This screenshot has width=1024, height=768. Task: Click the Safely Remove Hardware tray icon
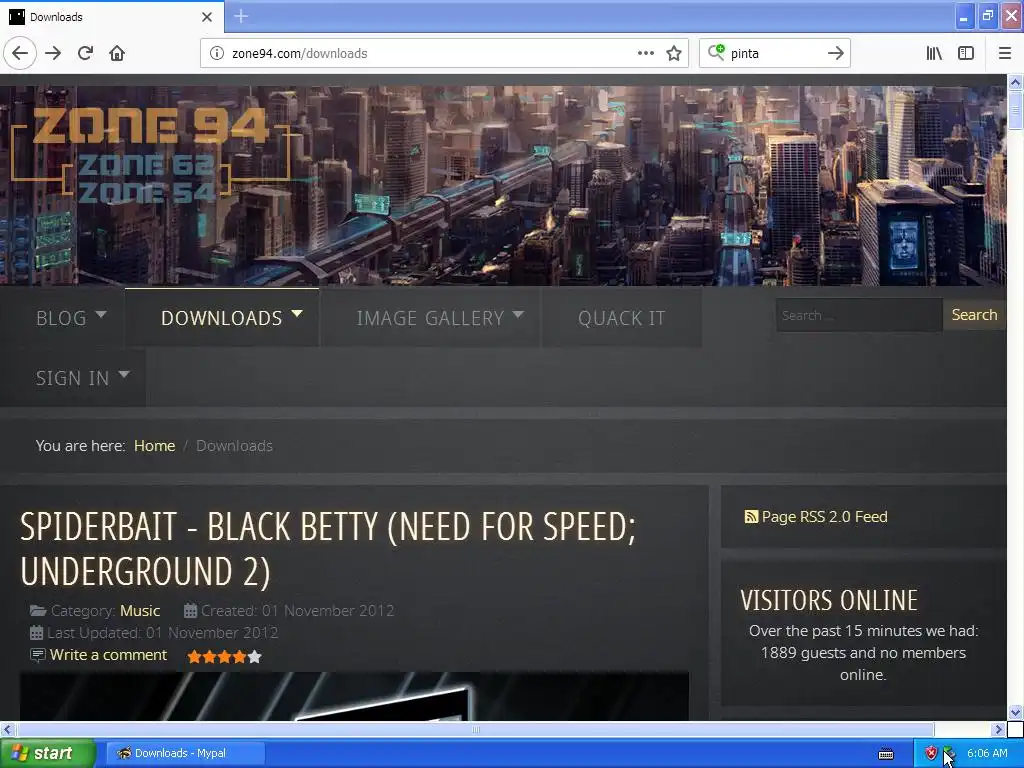(x=949, y=753)
